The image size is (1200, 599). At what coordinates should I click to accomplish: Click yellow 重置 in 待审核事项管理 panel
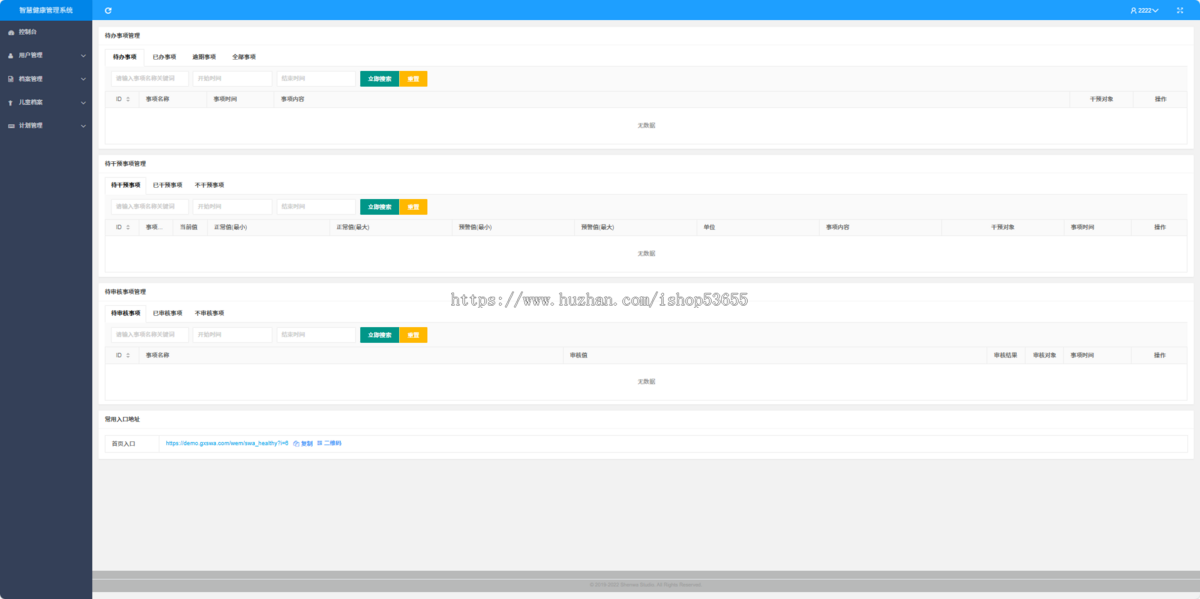point(413,335)
